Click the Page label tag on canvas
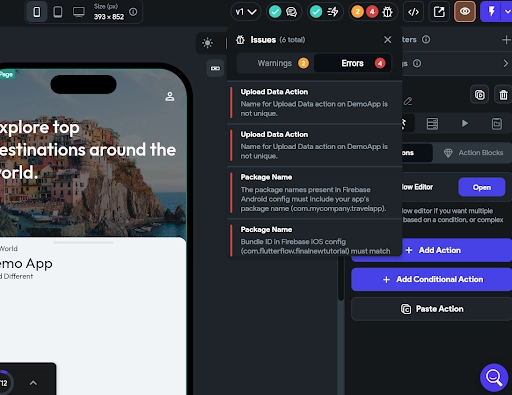 click(x=6, y=74)
